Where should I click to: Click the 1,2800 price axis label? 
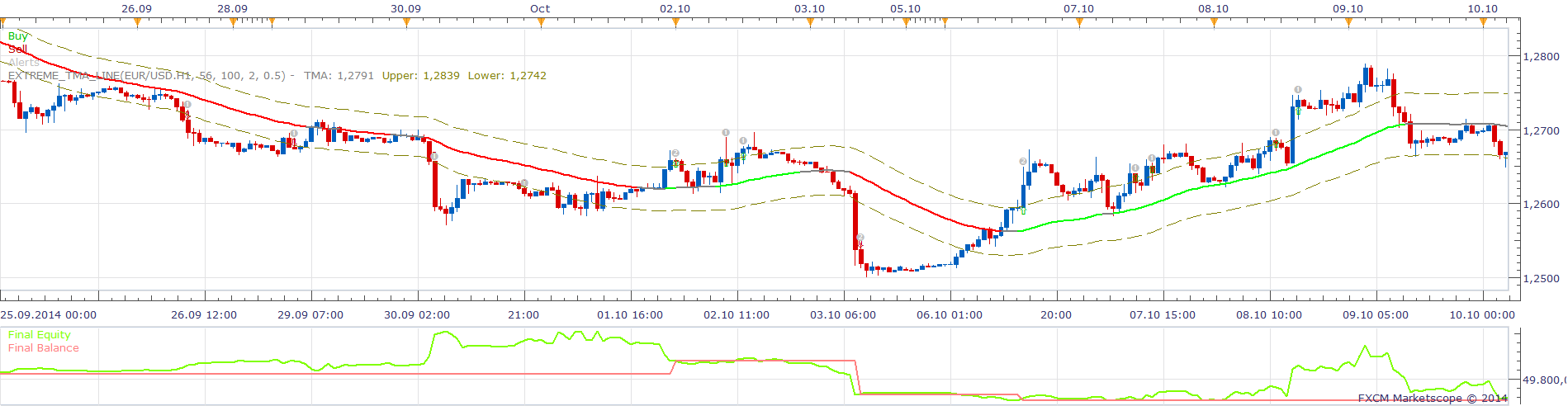(1542, 57)
